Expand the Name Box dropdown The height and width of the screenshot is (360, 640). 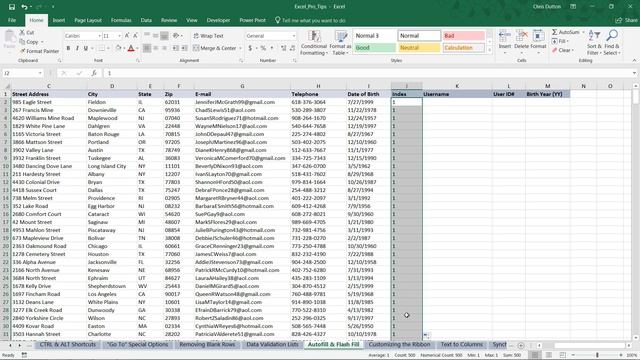pos(40,73)
